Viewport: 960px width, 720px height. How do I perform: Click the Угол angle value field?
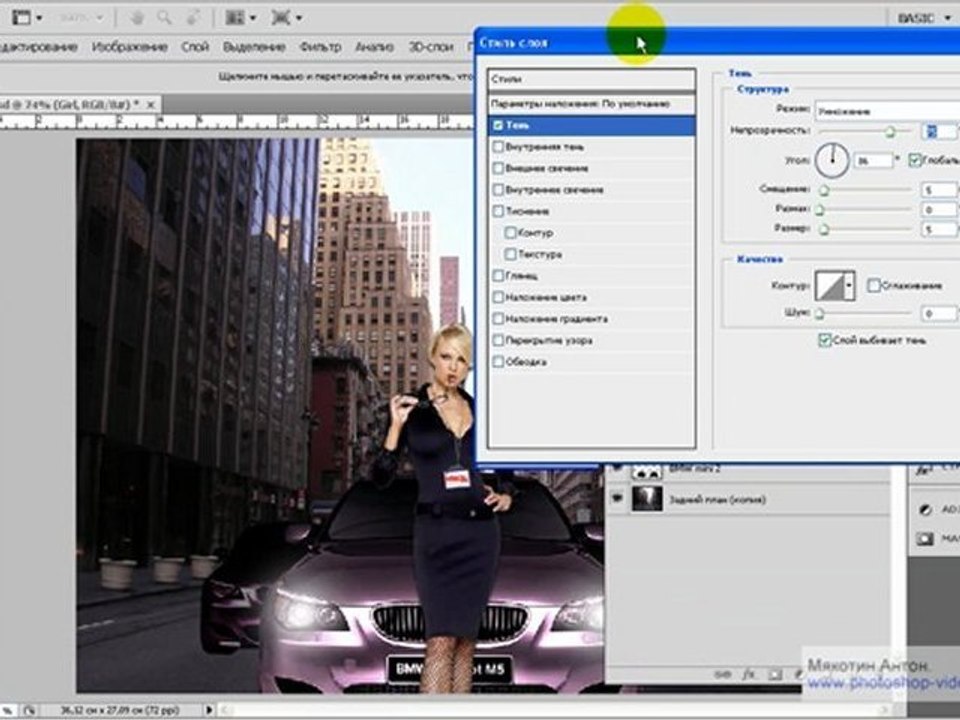874,161
